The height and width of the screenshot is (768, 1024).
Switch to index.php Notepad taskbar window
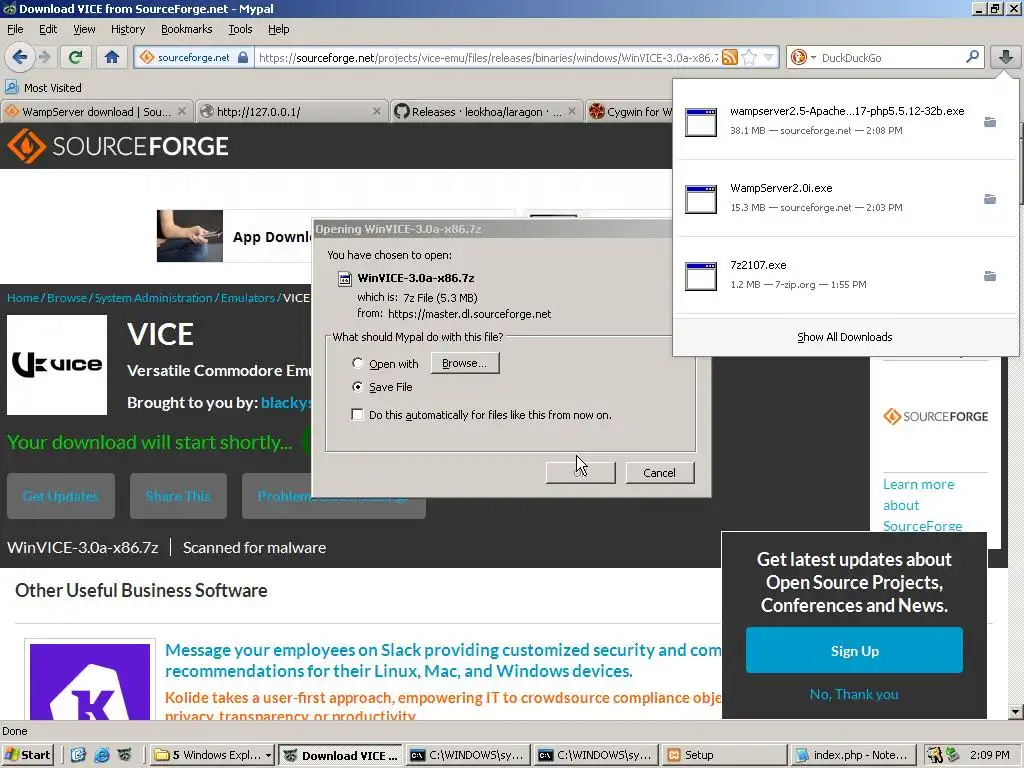coord(852,755)
